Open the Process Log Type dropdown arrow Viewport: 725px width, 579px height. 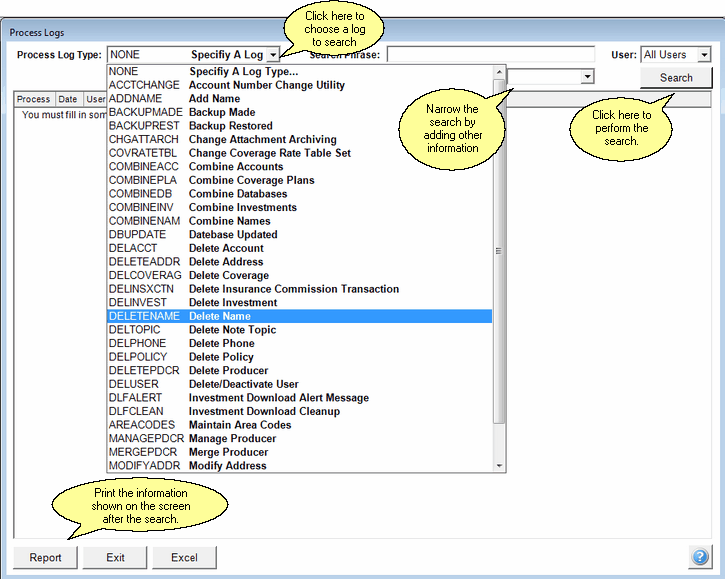[x=273, y=55]
